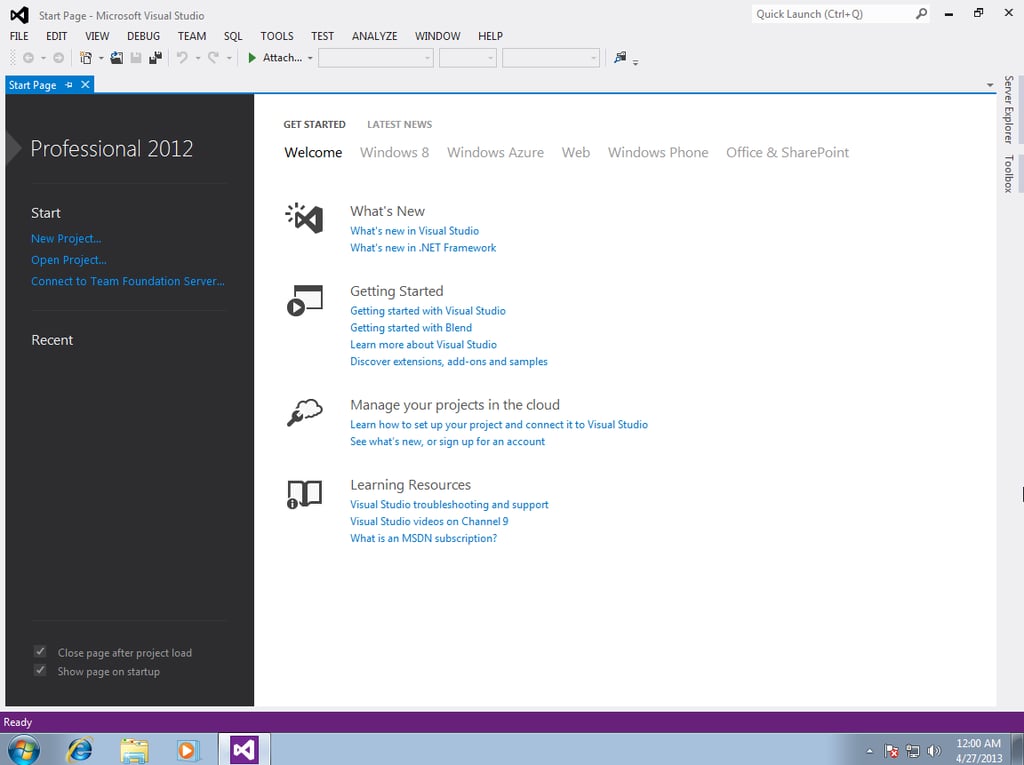The height and width of the screenshot is (765, 1024).
Task: Expand the Redo history dropdown arrow
Action: click(229, 58)
